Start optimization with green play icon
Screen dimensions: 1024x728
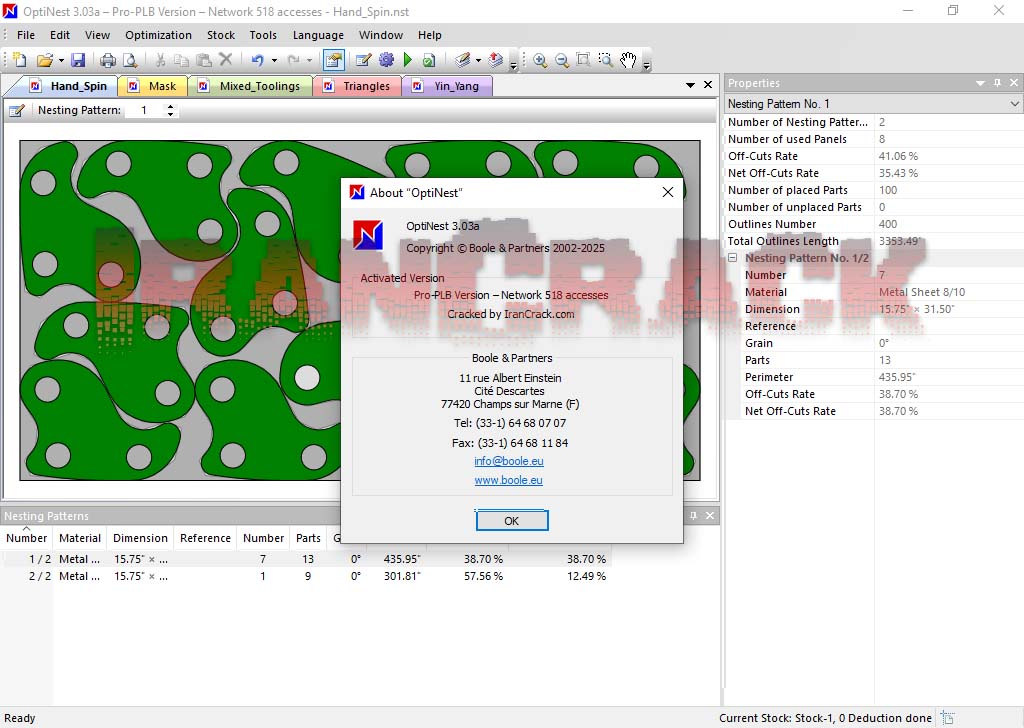(408, 61)
